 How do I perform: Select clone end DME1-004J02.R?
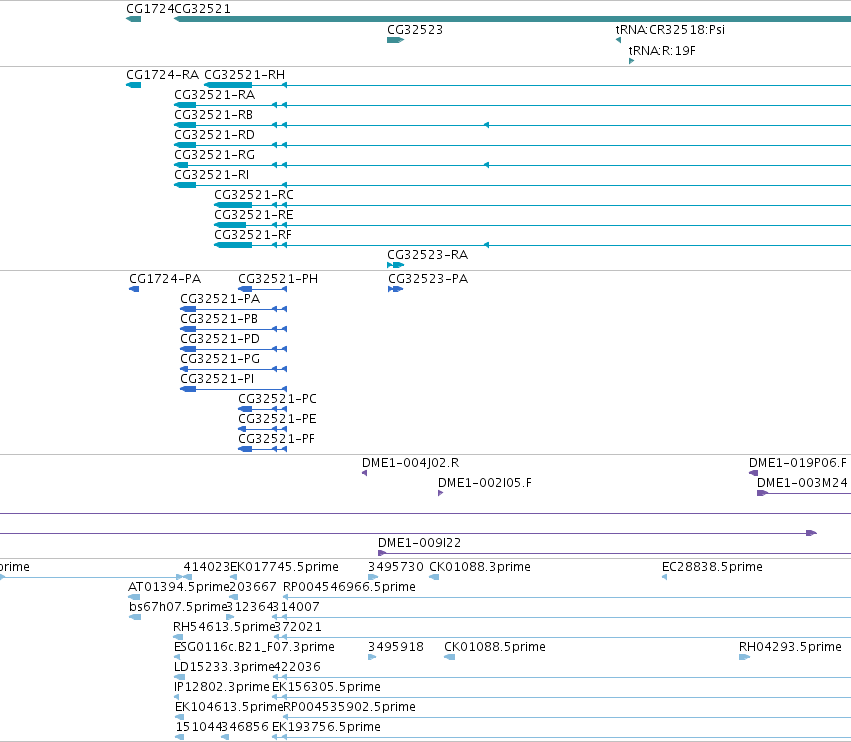410,463
